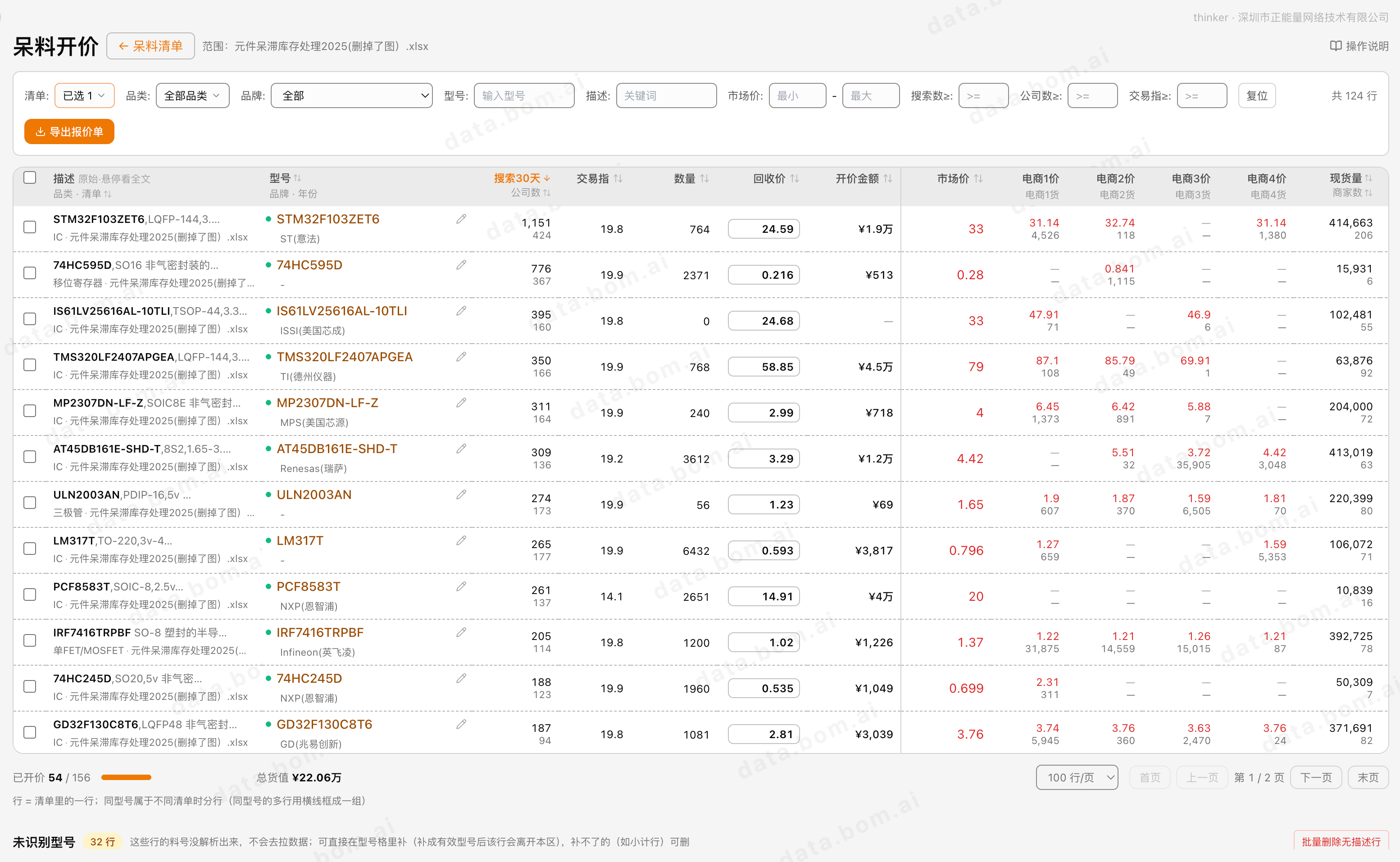
Task: Open the STM32F103ZET6 model link
Action: click(x=328, y=219)
